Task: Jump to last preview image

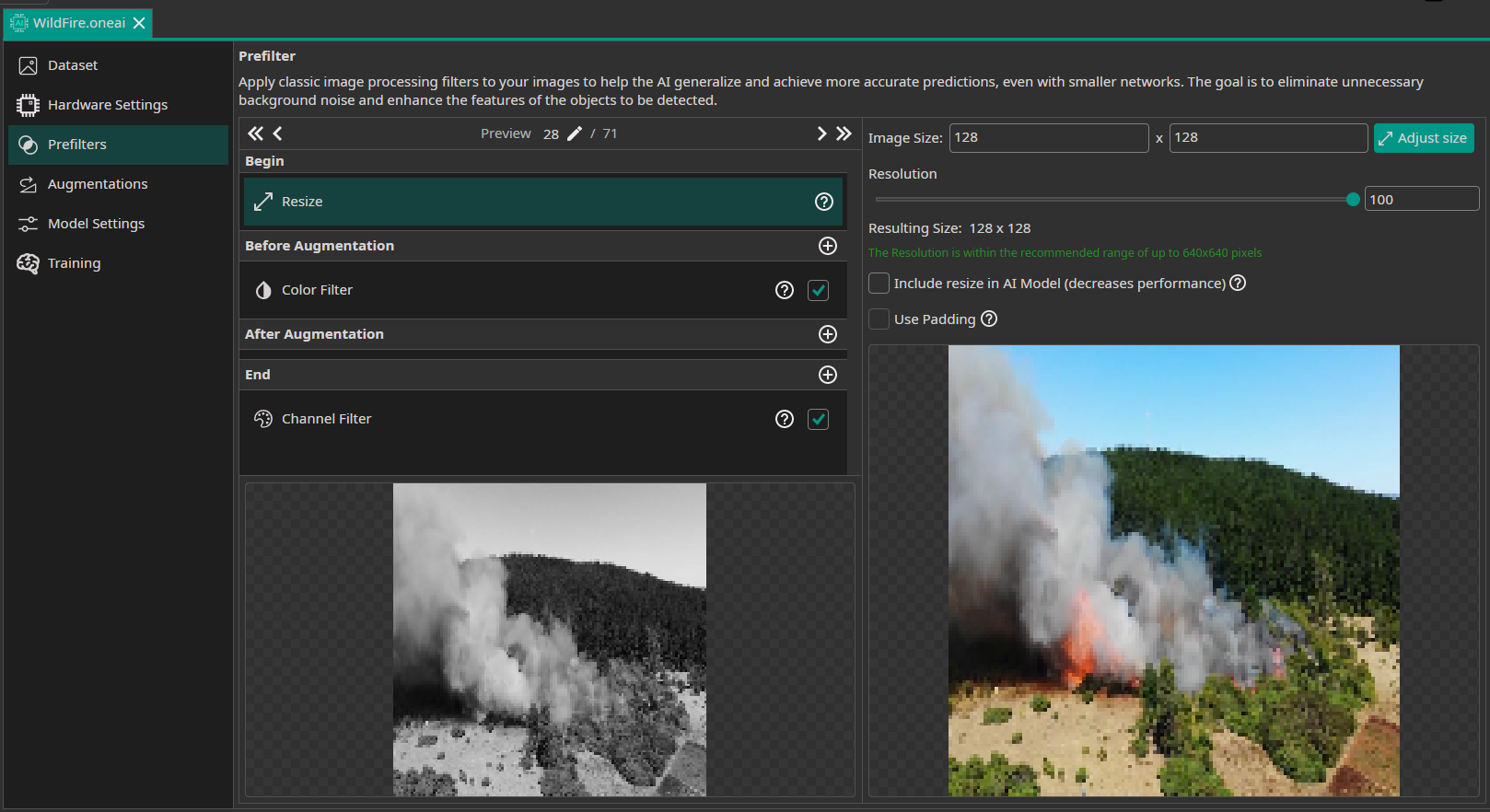Action: point(844,133)
